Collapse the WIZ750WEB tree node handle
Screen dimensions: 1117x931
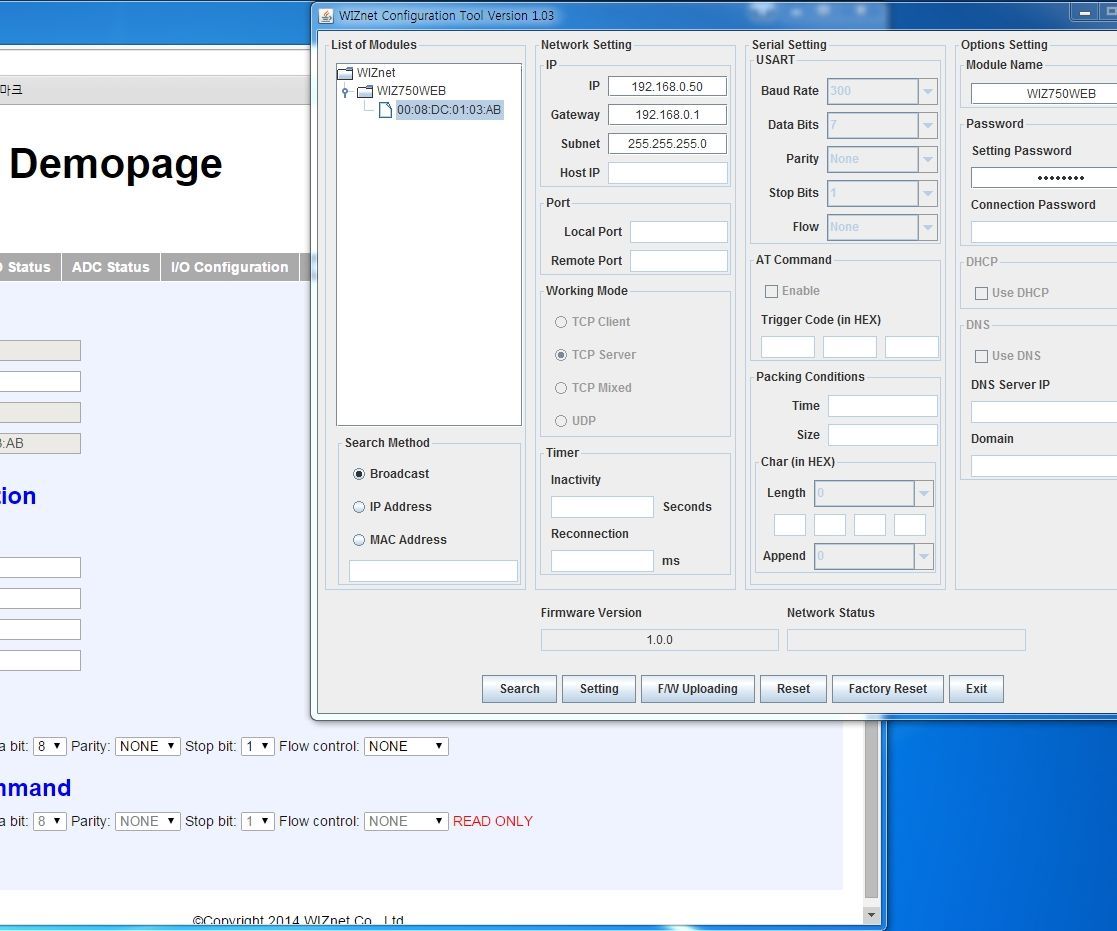[x=346, y=91]
